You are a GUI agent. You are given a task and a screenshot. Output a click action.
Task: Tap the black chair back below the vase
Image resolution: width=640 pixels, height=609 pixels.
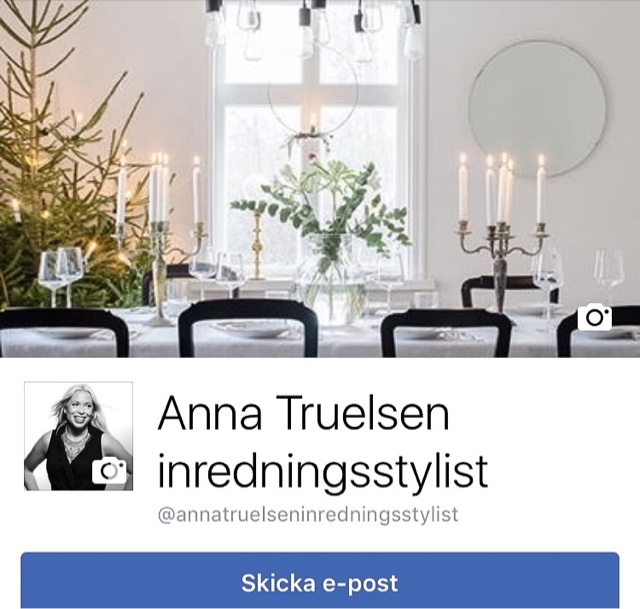(x=248, y=331)
